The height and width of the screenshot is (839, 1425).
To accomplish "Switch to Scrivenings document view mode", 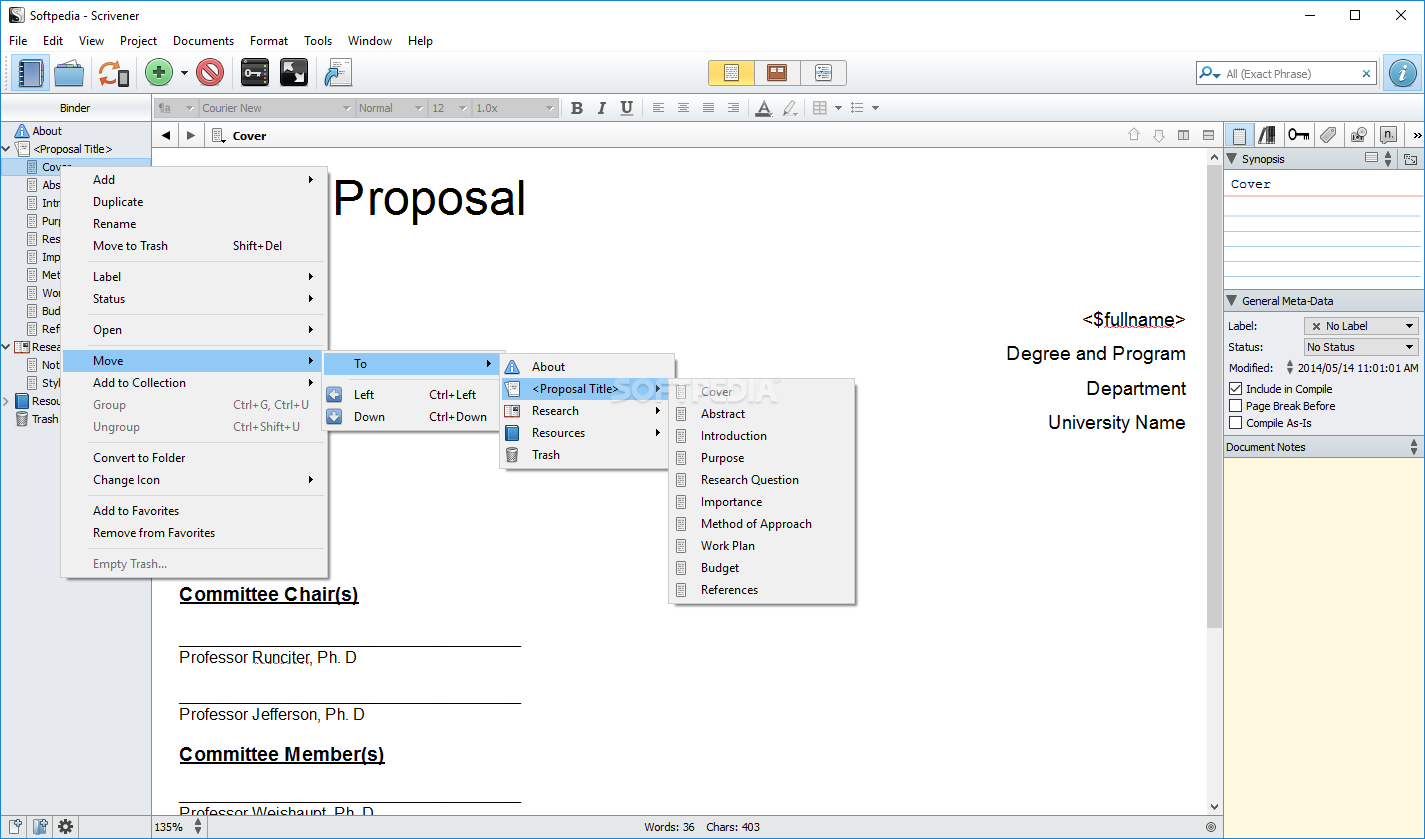I will [731, 73].
